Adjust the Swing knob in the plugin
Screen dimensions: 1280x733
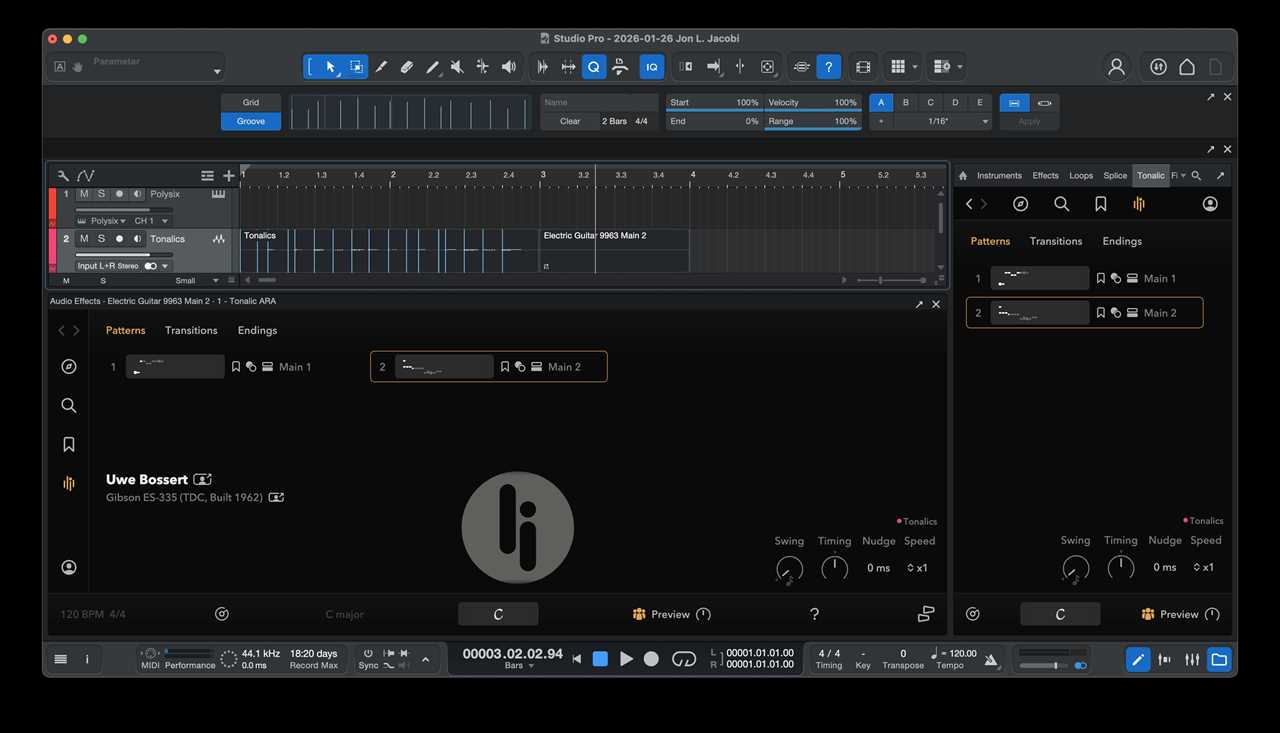(x=789, y=567)
